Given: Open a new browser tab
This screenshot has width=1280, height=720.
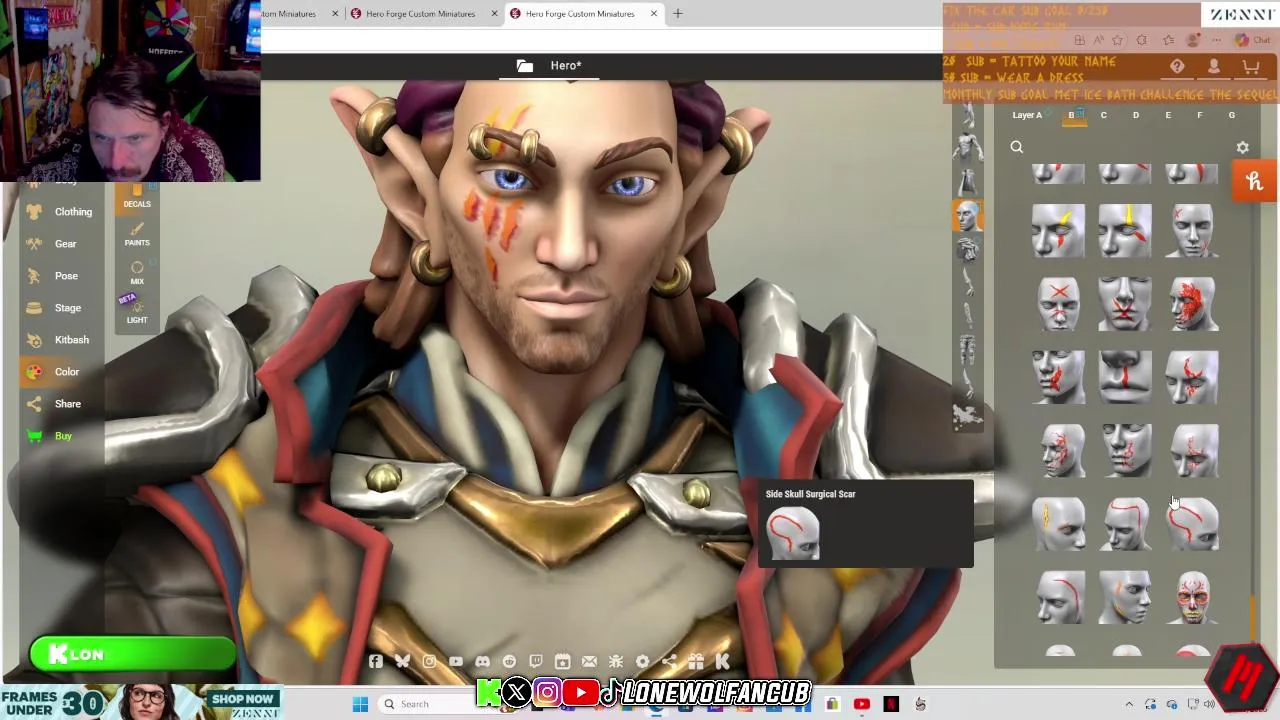Looking at the screenshot, I should [677, 13].
